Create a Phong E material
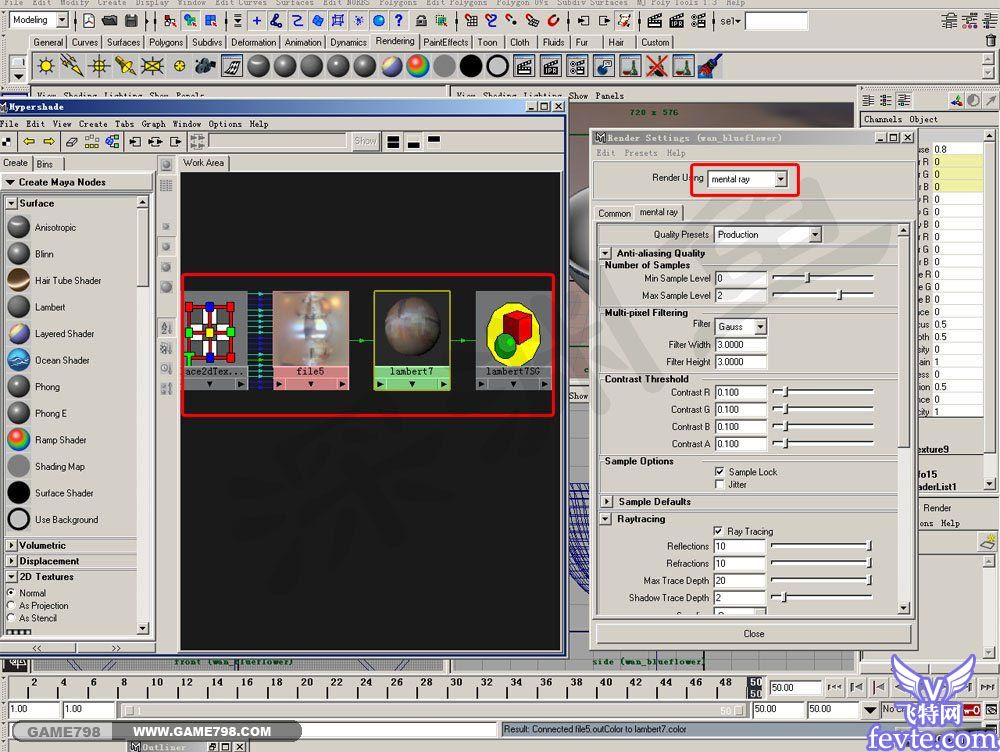The width and height of the screenshot is (1000, 752). pos(19,413)
